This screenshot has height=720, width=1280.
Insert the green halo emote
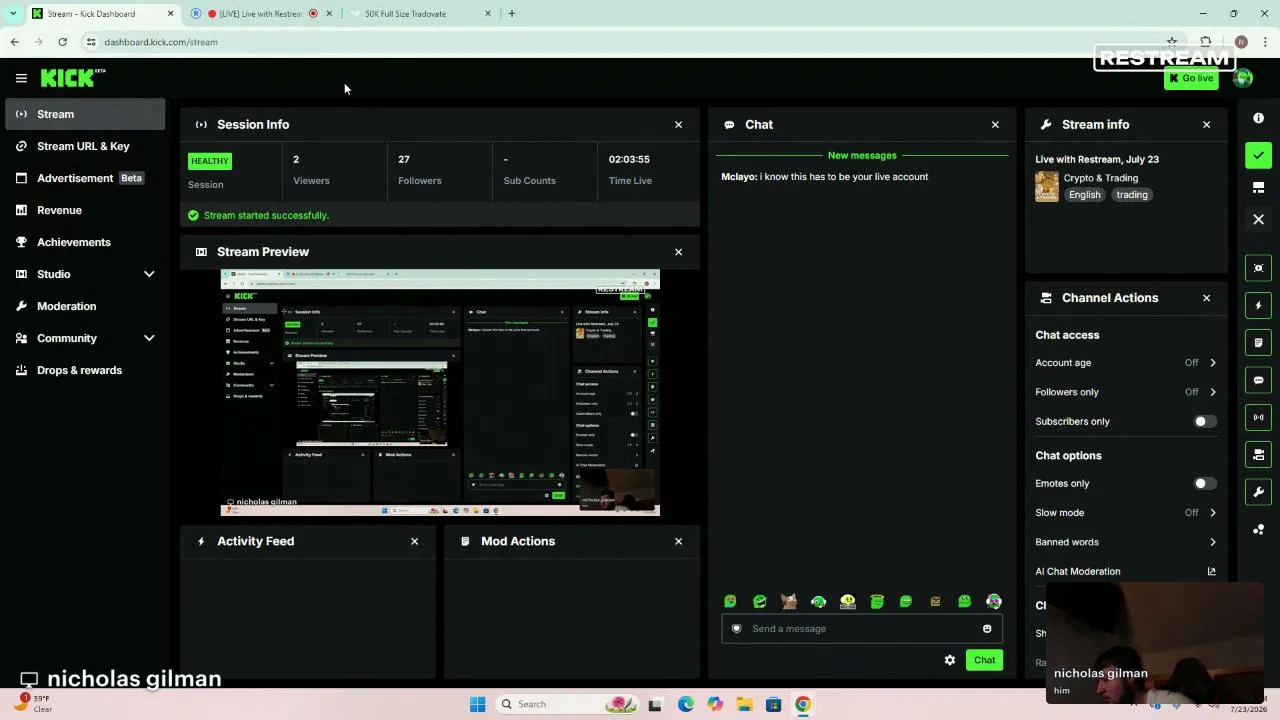(x=877, y=602)
